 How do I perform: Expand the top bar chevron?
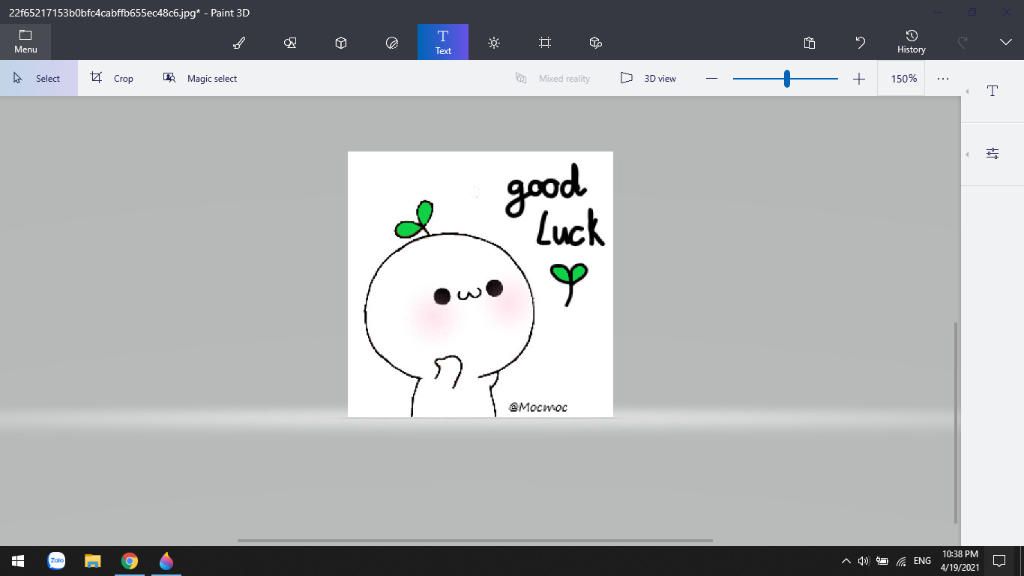coord(1006,42)
